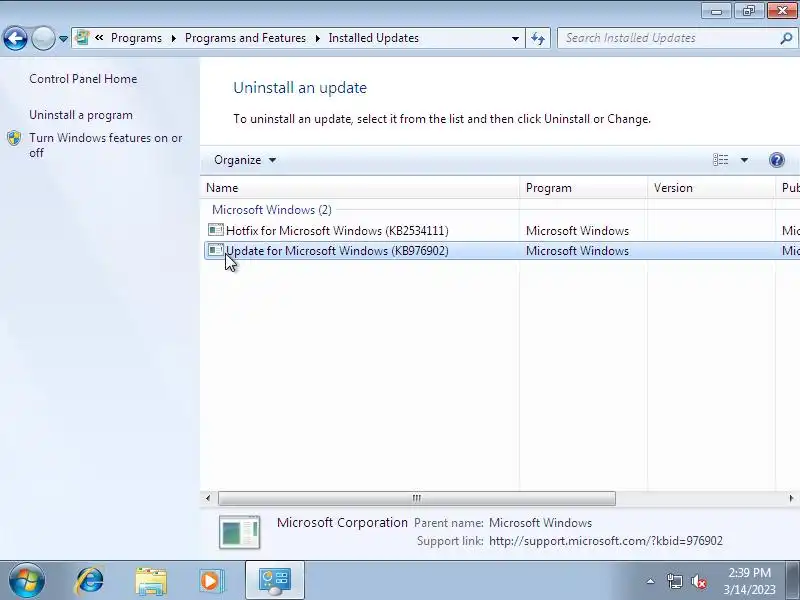This screenshot has height=600, width=800.
Task: Go back with the blue Back arrow
Action: pyautogui.click(x=15, y=38)
